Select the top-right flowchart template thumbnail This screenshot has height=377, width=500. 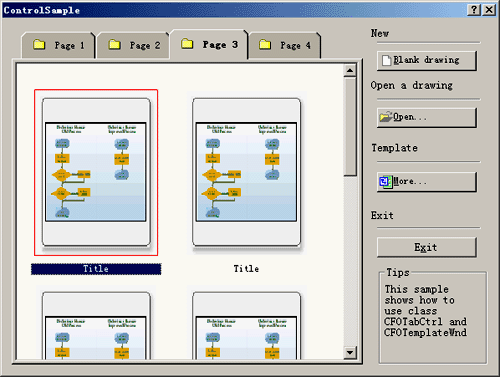[246, 172]
